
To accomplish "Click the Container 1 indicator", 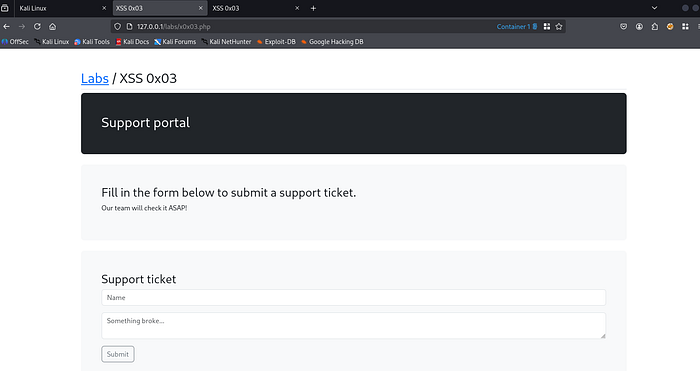I will tap(517, 27).
